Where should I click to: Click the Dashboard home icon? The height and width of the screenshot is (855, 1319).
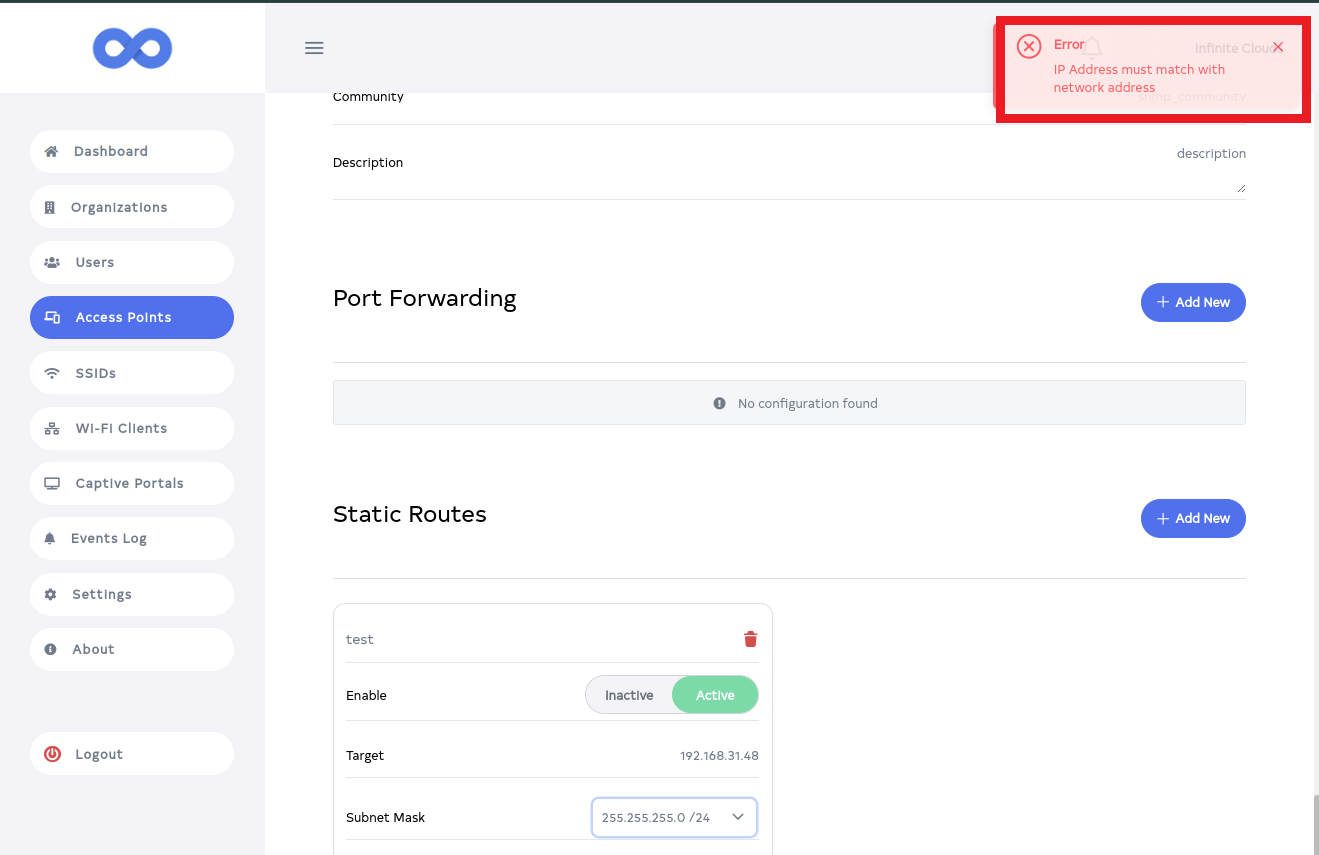pos(51,151)
